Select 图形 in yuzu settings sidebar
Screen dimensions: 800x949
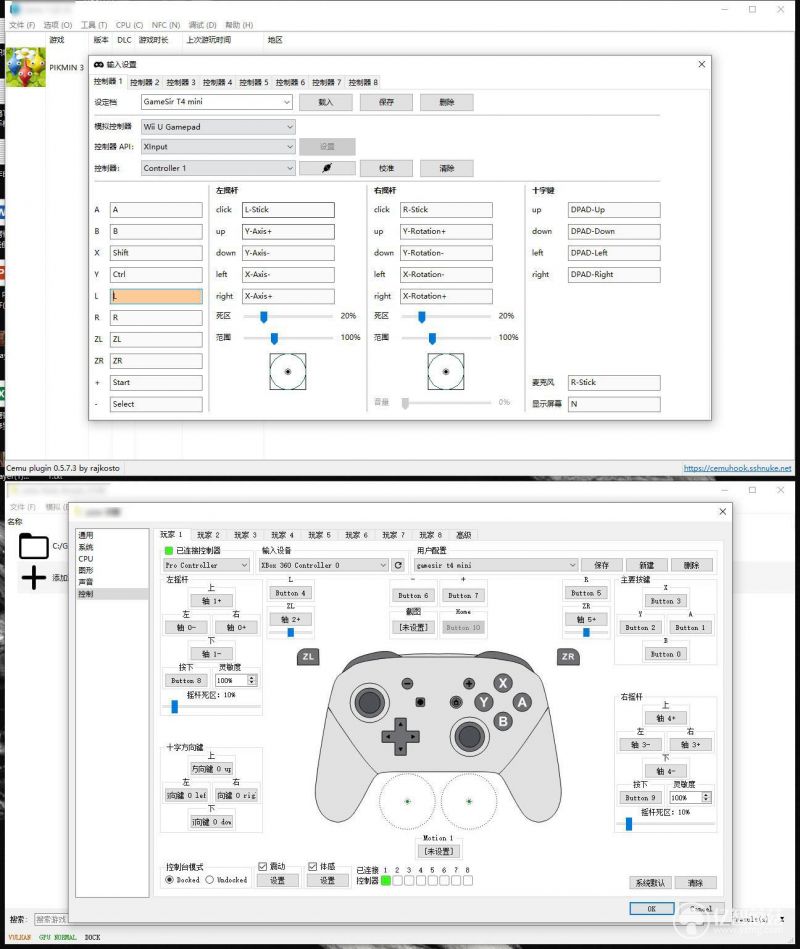pyautogui.click(x=86, y=570)
